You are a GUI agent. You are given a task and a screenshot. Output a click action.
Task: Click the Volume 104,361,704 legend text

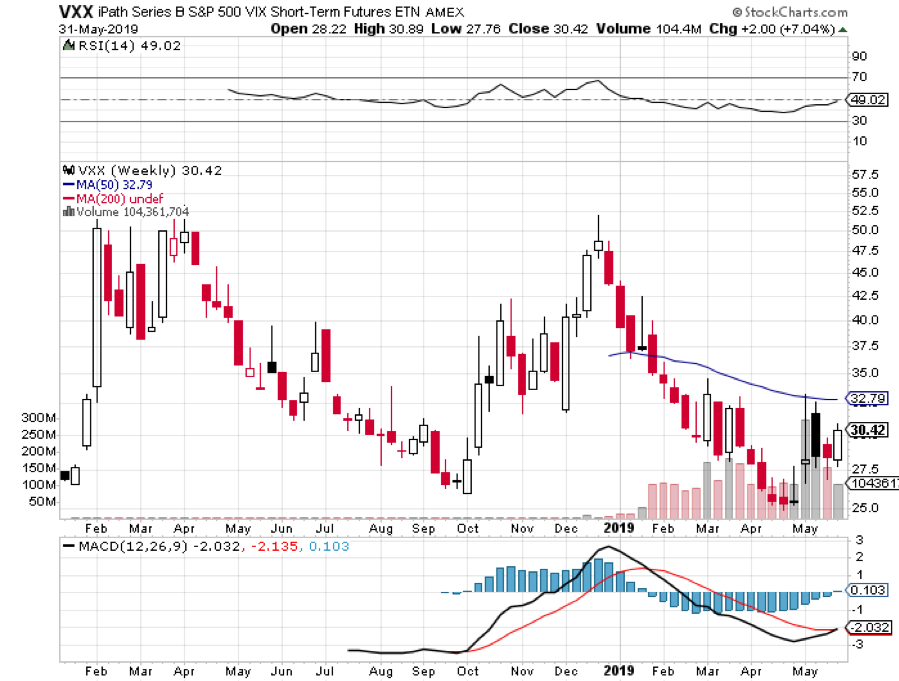pyautogui.click(x=132, y=212)
